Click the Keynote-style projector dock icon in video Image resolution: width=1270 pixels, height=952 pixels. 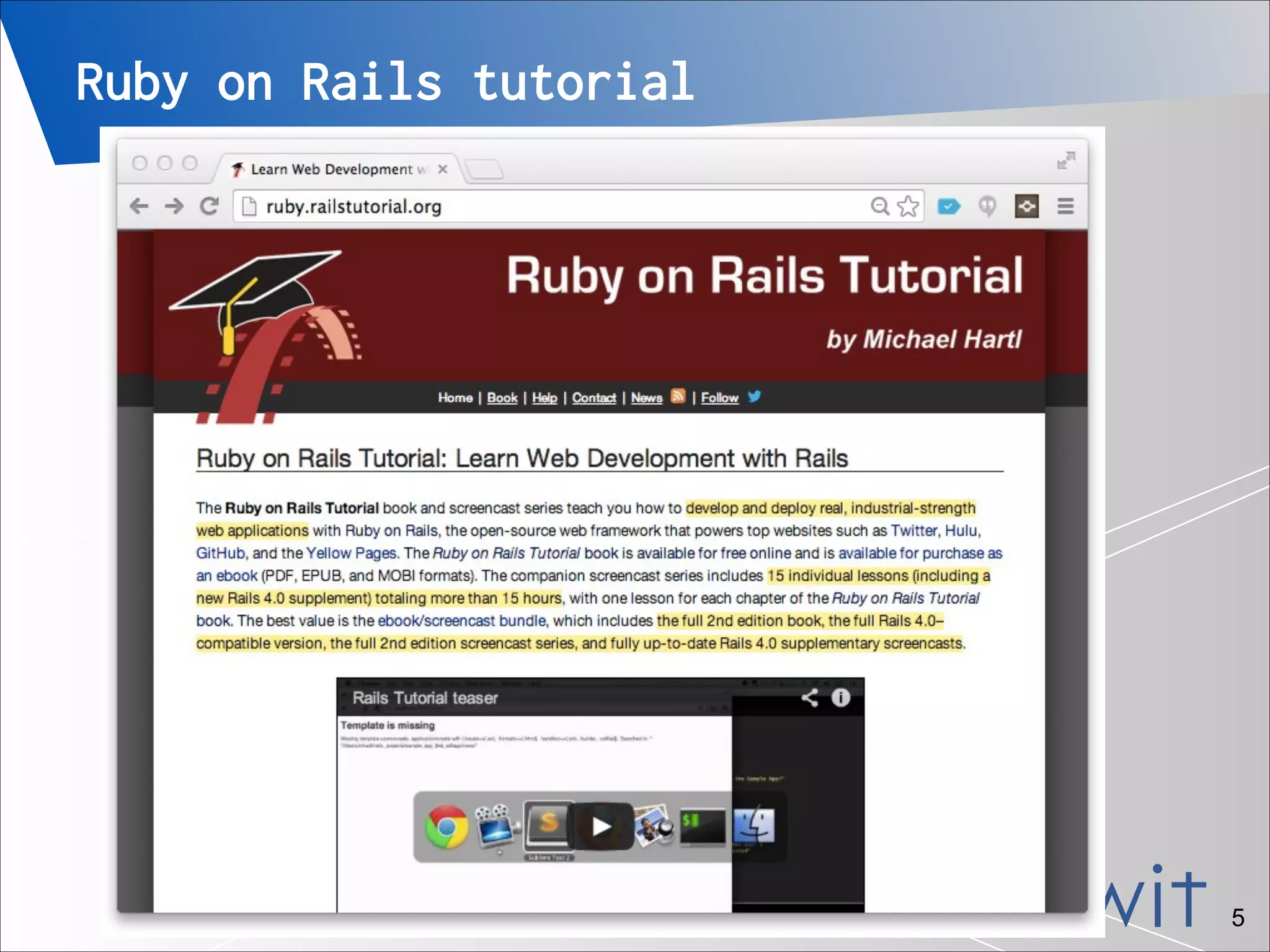coord(496,828)
